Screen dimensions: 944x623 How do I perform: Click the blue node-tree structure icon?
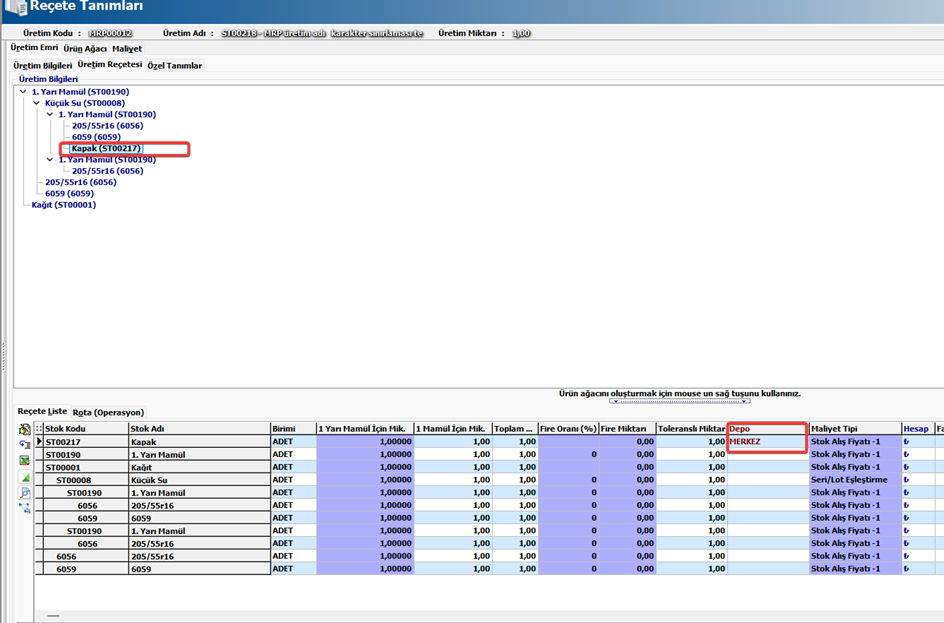click(25, 508)
